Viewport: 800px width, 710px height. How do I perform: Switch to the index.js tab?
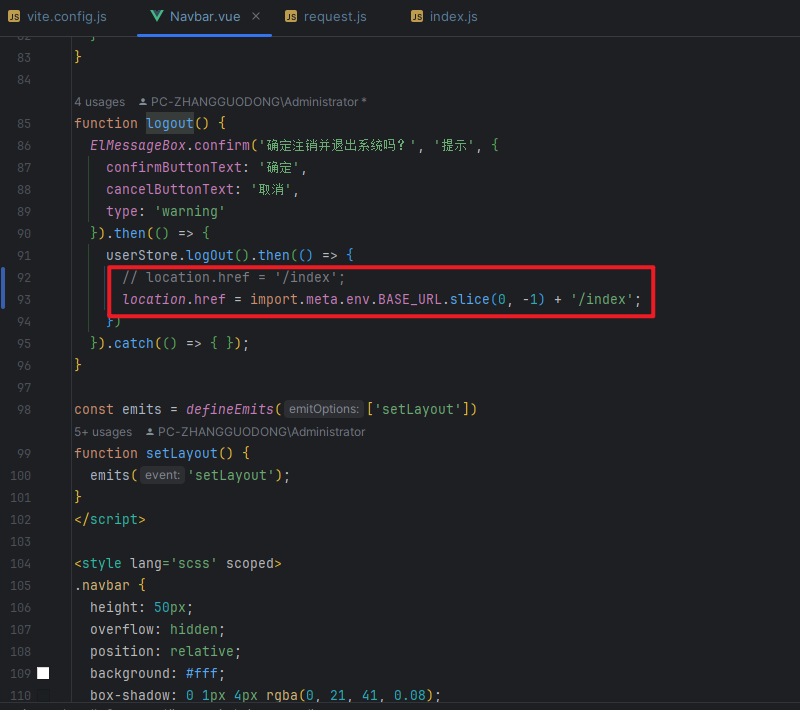[444, 16]
